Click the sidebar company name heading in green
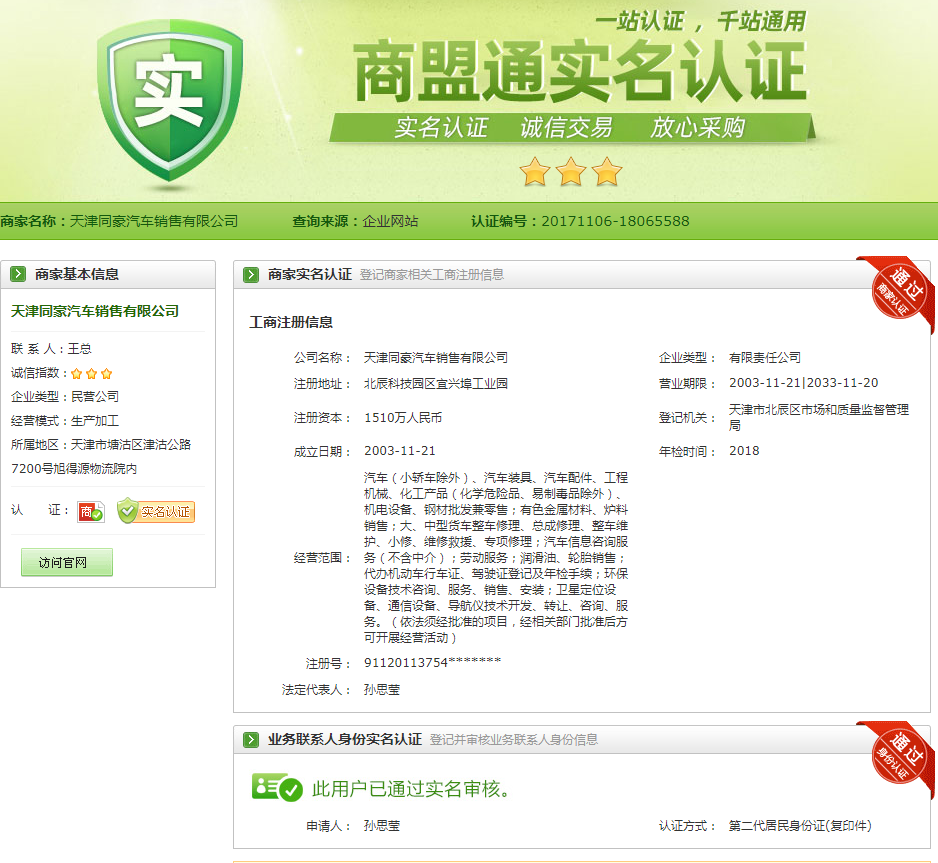This screenshot has height=863, width=938. 95,311
